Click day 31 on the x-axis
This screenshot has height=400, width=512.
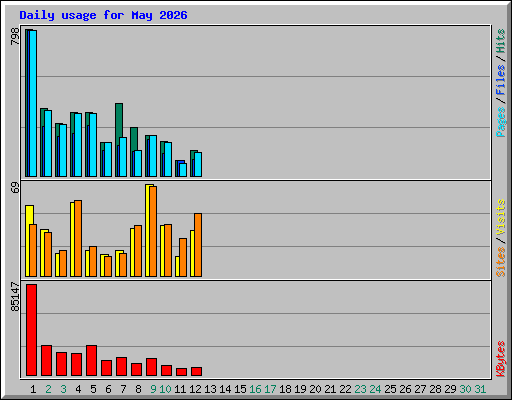coord(480,389)
